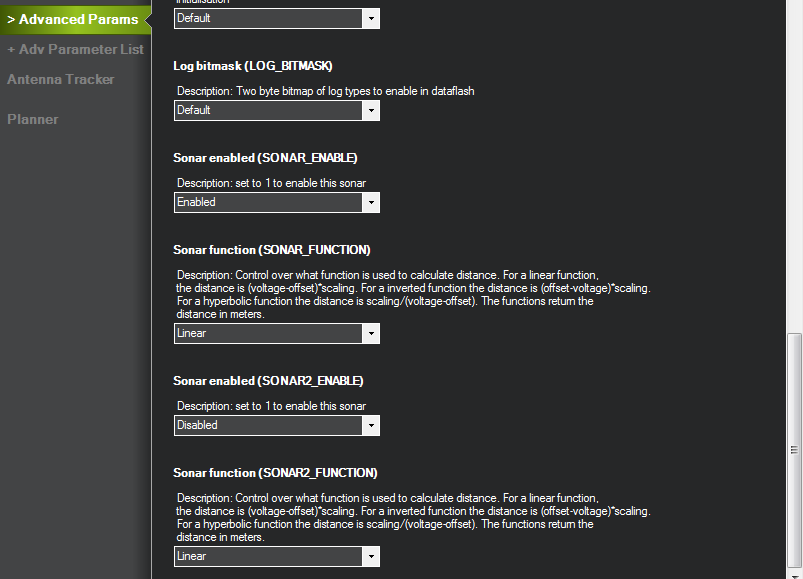
Task: Click the Sonar enabled (SONAR2_ENABLE) heading
Action: (x=268, y=380)
